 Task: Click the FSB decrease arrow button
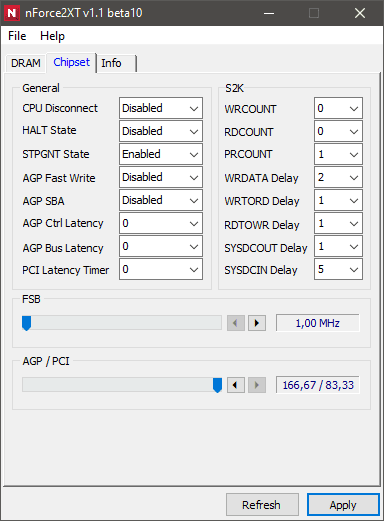pos(236,323)
